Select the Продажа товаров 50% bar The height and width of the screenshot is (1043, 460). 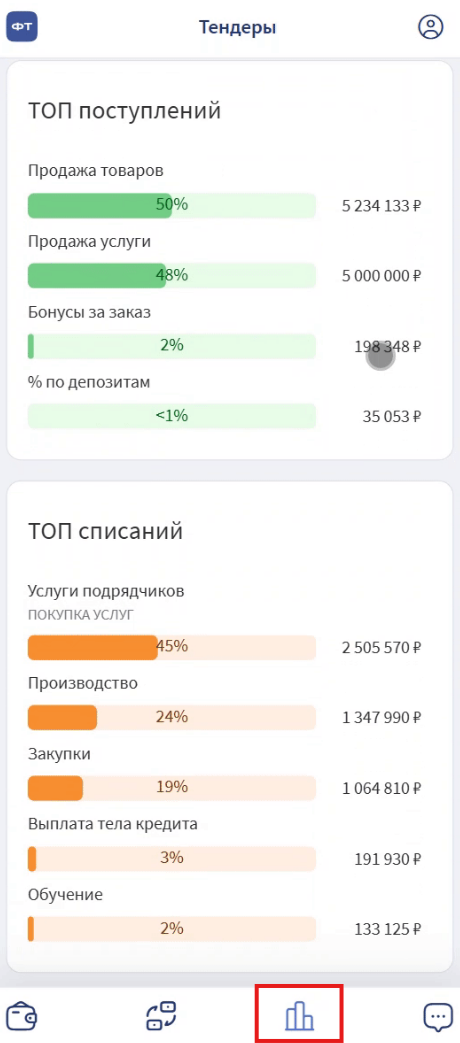click(x=172, y=205)
